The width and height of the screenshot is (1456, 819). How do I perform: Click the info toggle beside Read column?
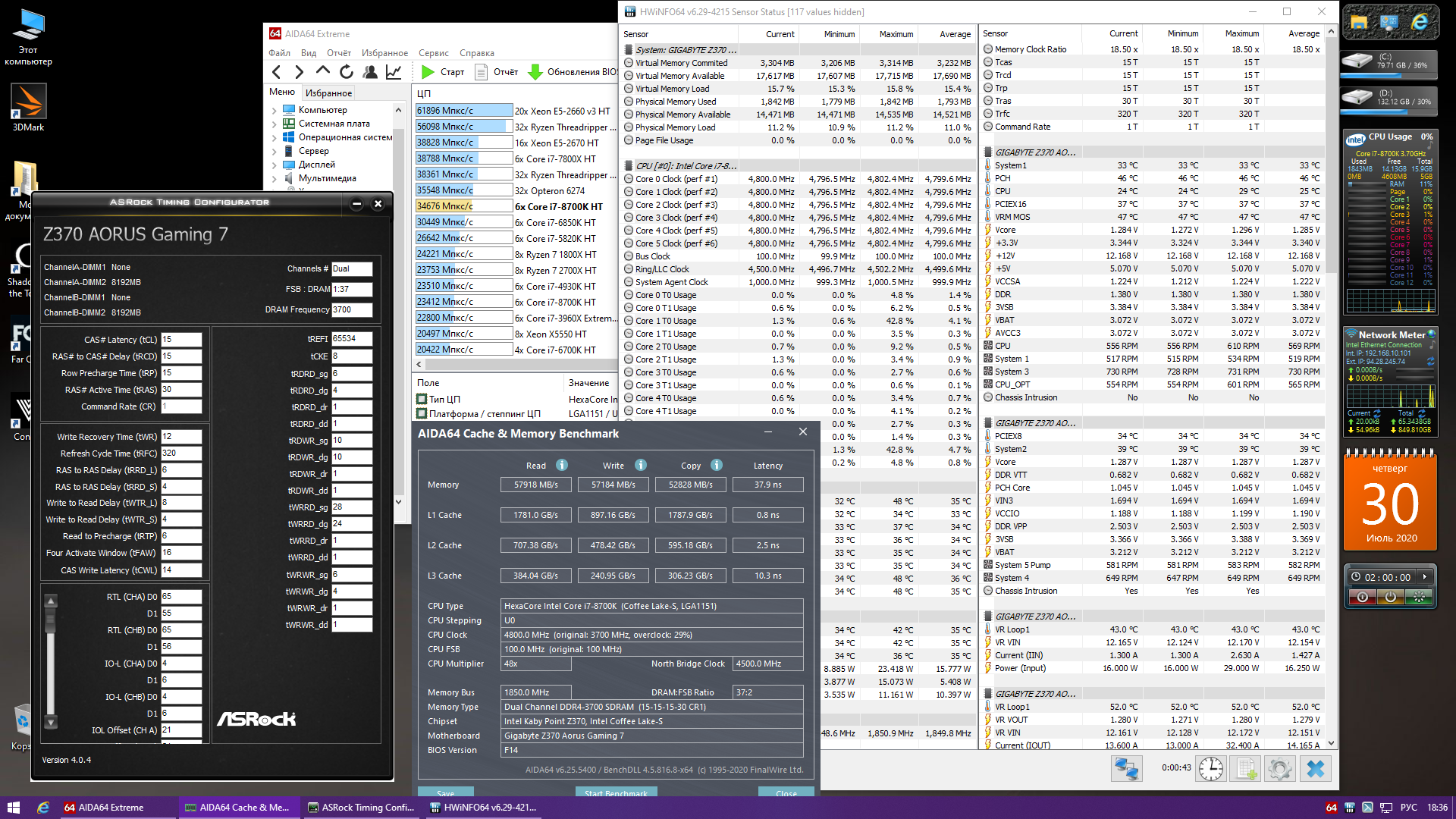pyautogui.click(x=562, y=465)
